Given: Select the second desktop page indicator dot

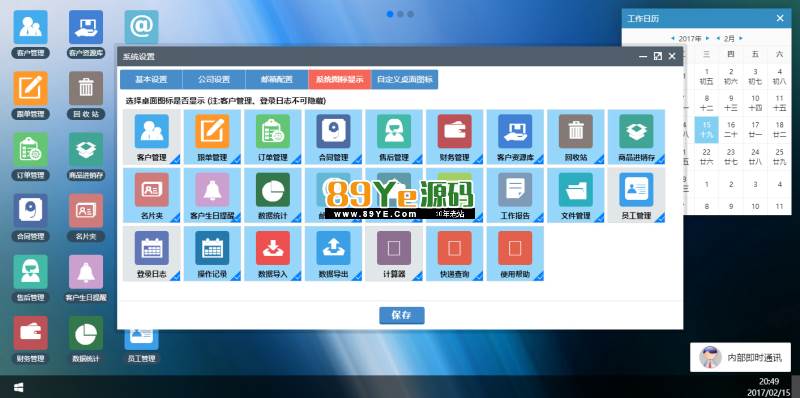Looking at the screenshot, I should (401, 14).
